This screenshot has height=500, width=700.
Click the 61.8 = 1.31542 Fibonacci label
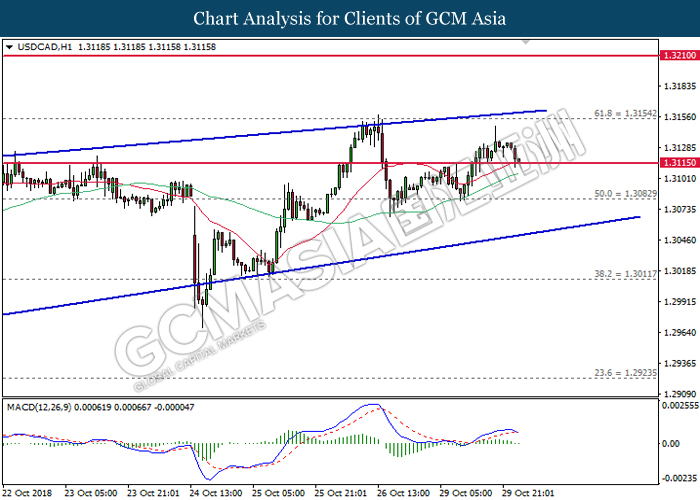click(x=625, y=113)
